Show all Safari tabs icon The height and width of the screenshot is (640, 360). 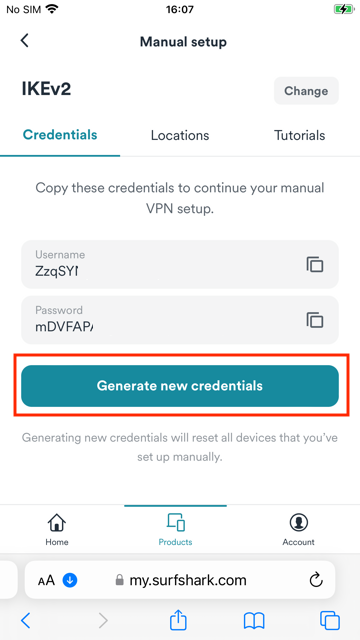coord(330,621)
